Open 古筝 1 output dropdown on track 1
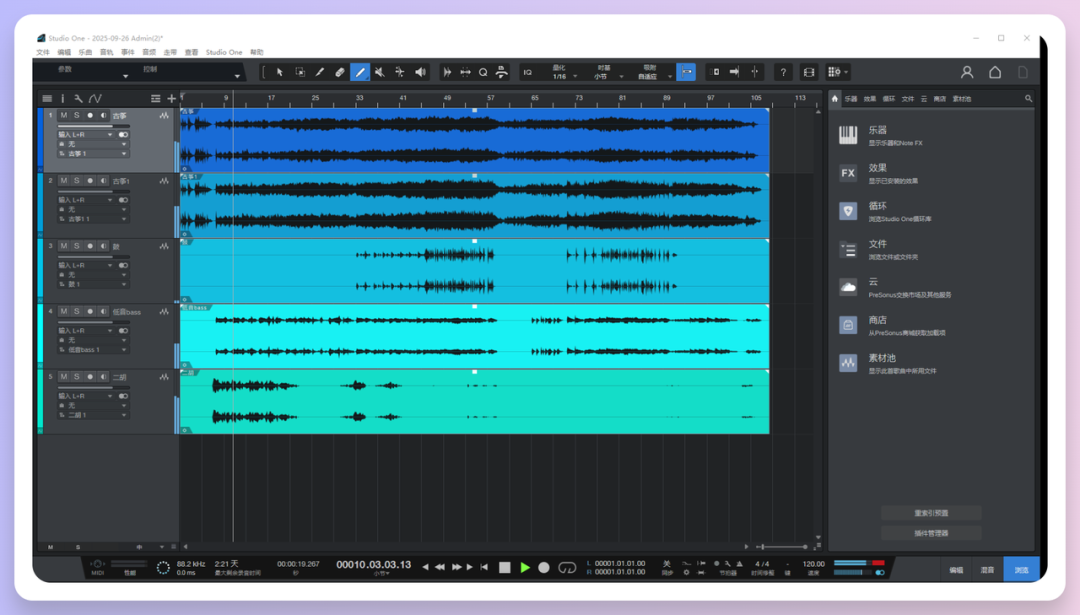 coord(92,154)
